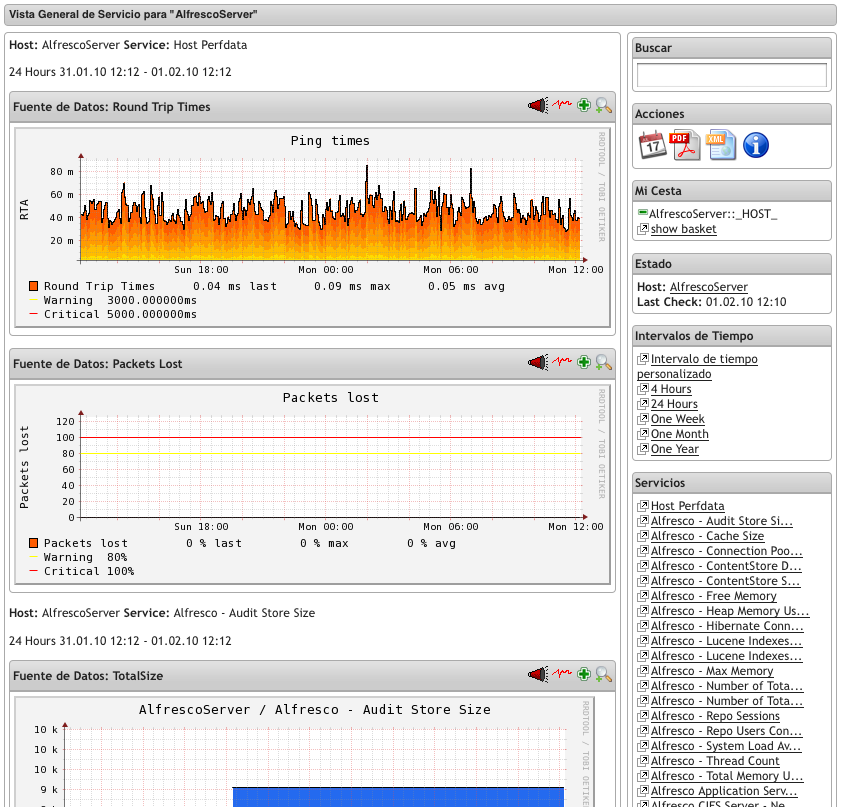
Task: Add Round Trip Times graph to basket
Action: pyautogui.click(x=584, y=105)
